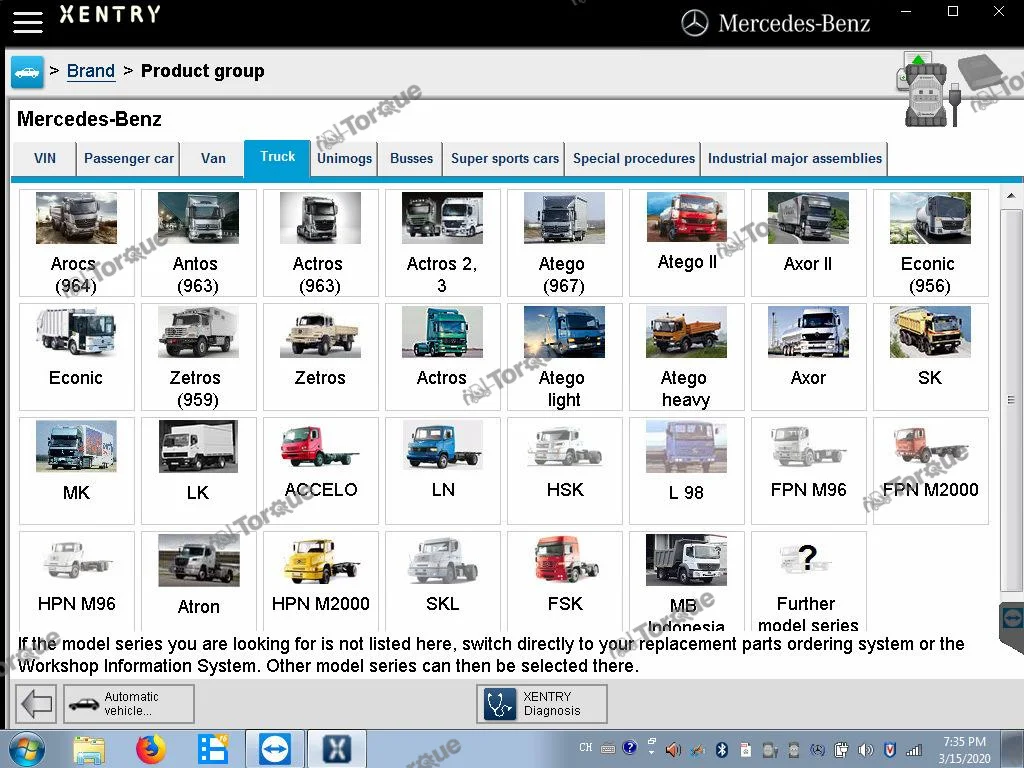The image size is (1024, 768).
Task: Open the Special procedures tab
Action: pos(633,159)
